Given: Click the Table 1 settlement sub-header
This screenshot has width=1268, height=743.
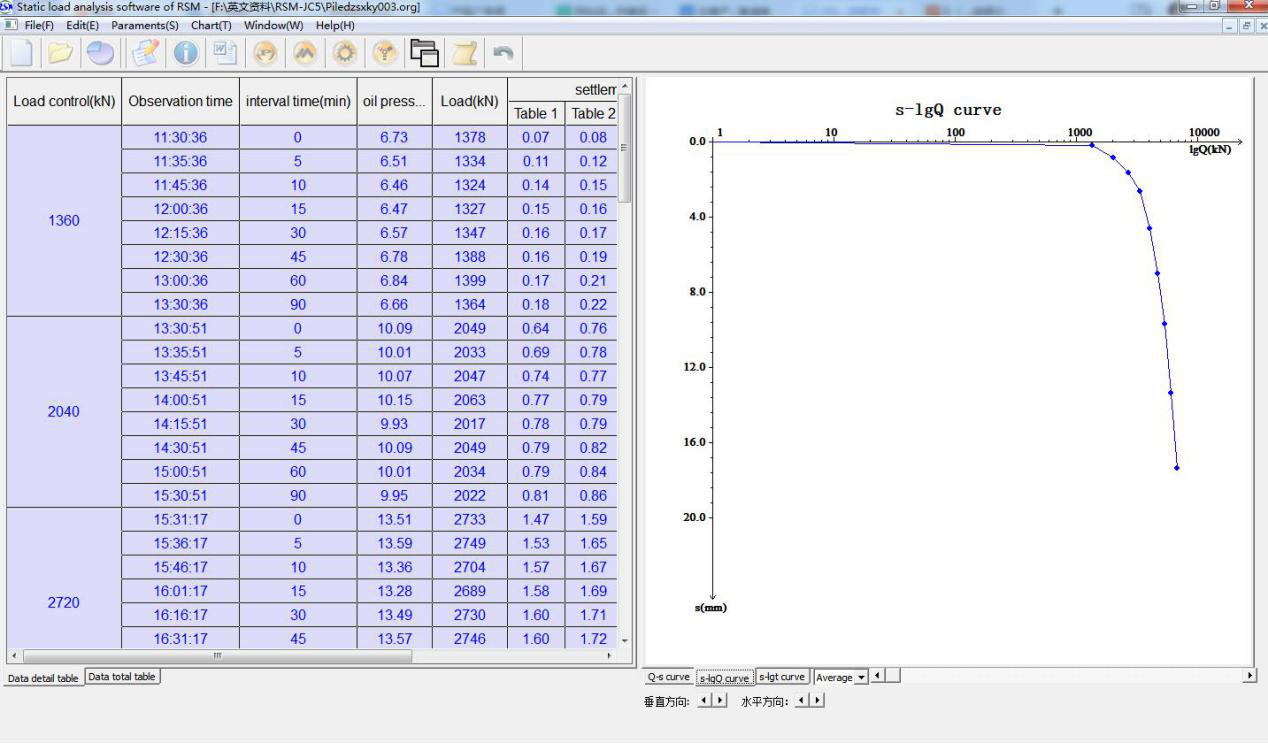Looking at the screenshot, I should [x=536, y=113].
